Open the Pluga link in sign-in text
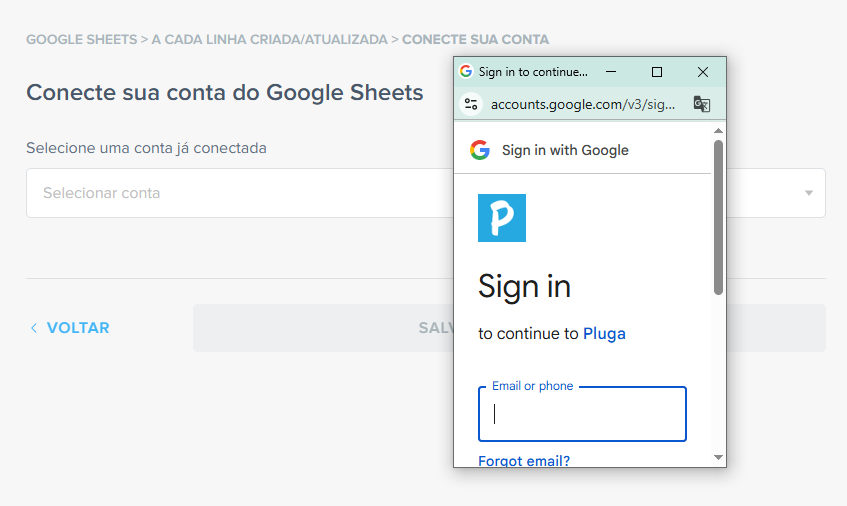 click(x=604, y=334)
